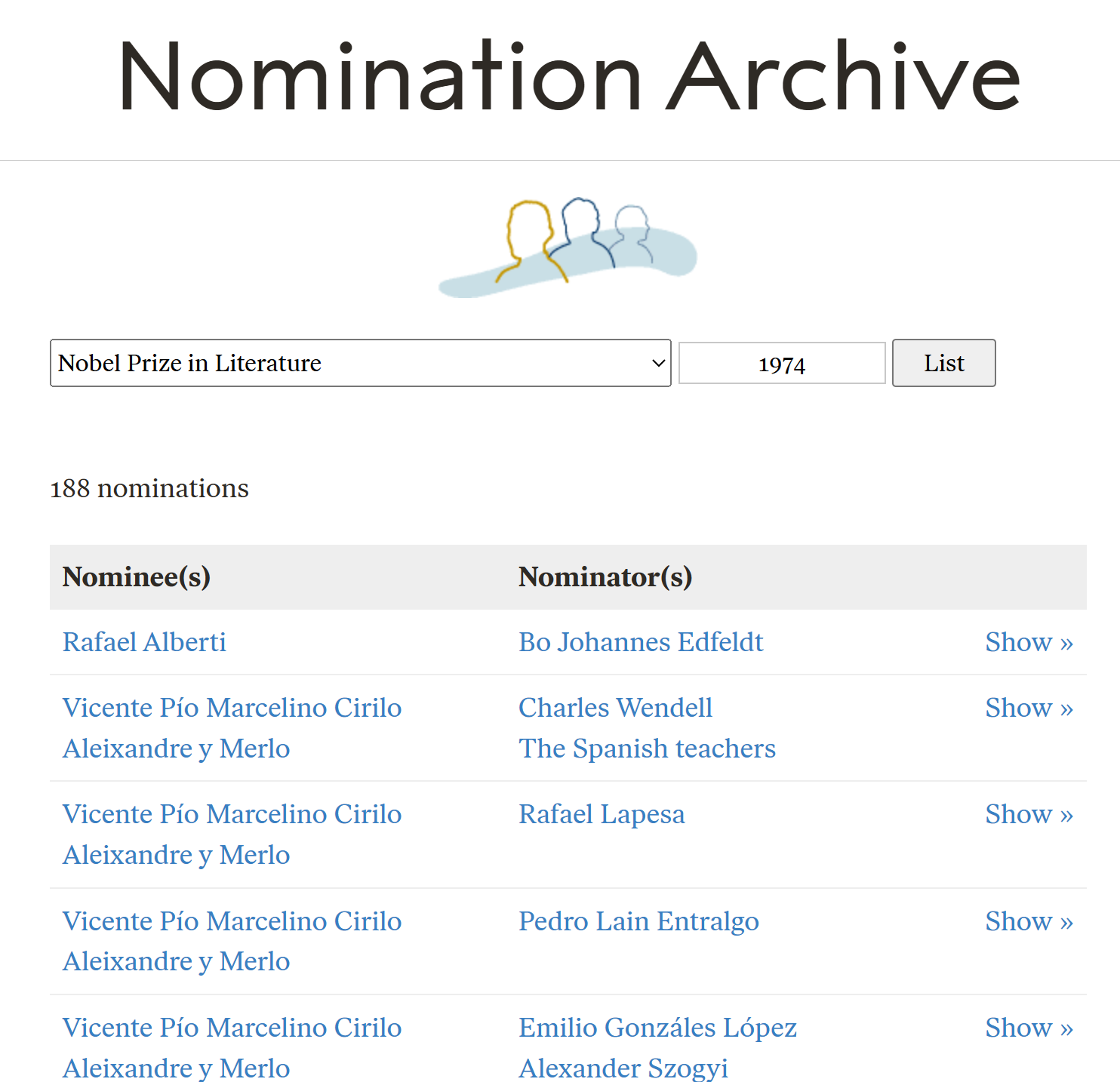Click the year input field showing 1974

coord(781,364)
